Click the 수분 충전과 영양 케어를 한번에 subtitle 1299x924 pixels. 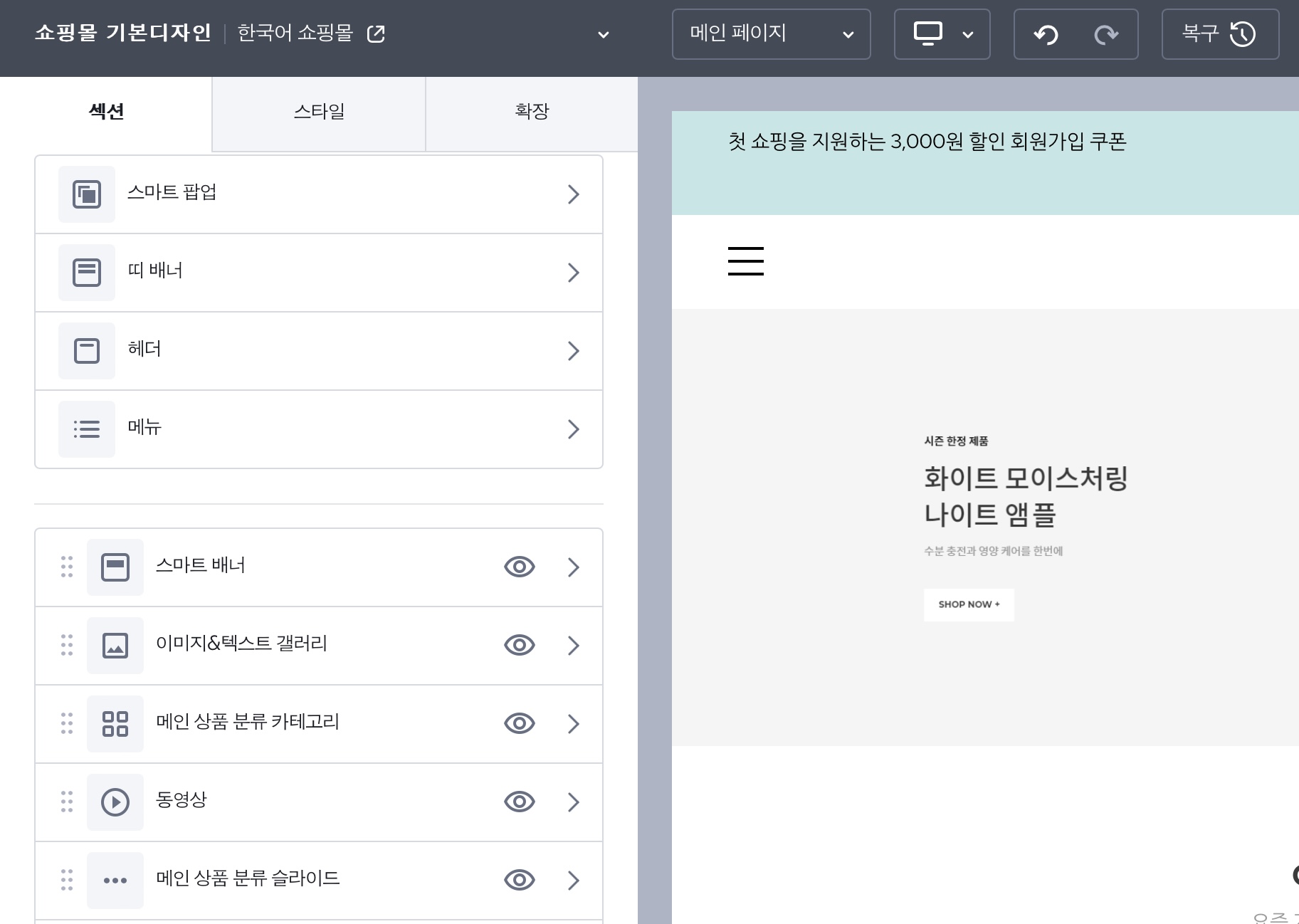993,551
